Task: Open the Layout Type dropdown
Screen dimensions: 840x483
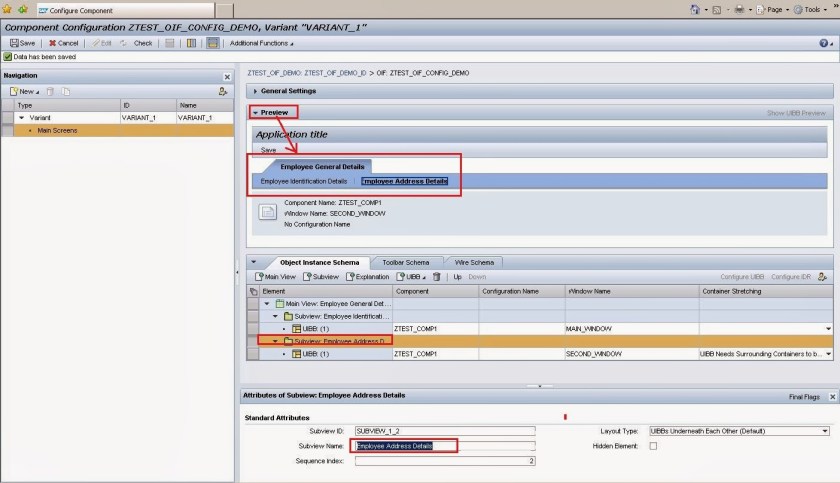Action: 825,431
